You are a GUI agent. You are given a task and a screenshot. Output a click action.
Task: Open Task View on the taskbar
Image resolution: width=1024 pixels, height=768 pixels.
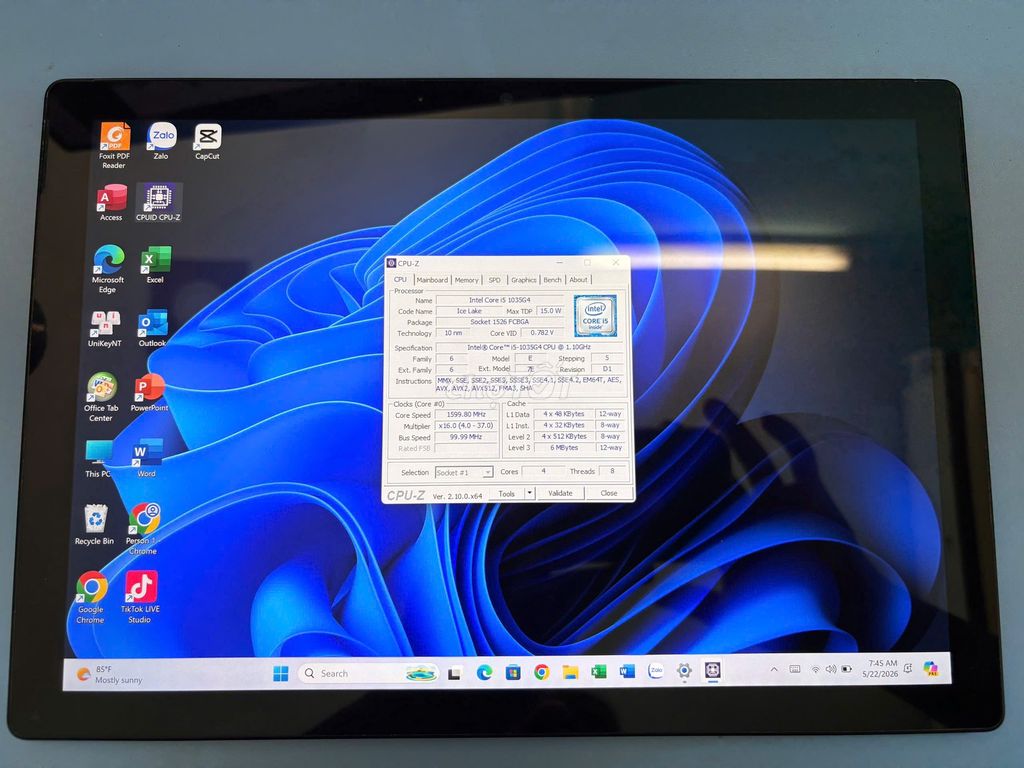click(x=455, y=673)
